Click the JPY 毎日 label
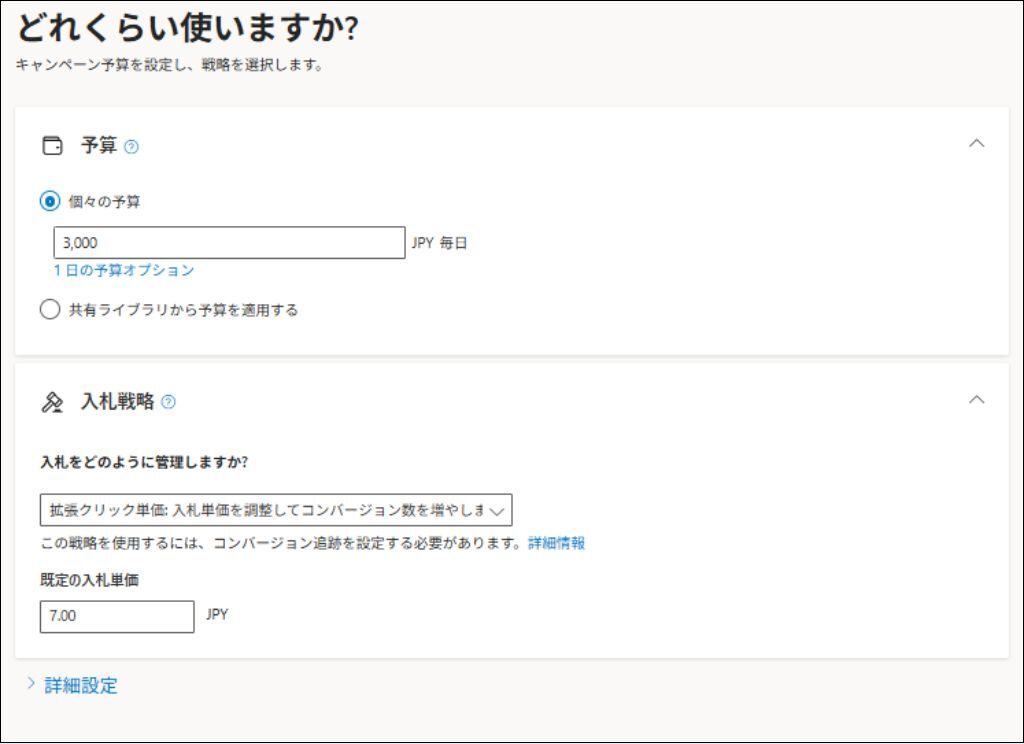The height and width of the screenshot is (744, 1024). coord(440,243)
